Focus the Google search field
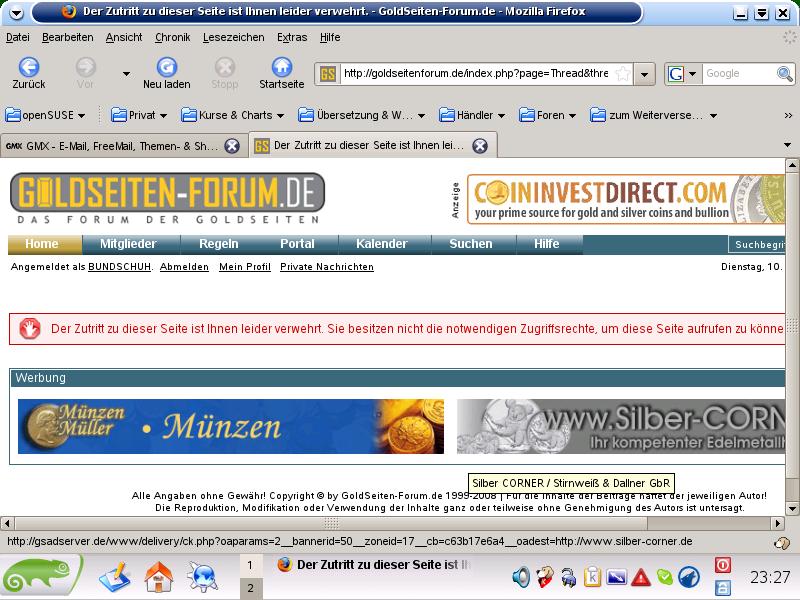800x600 pixels. (739, 74)
